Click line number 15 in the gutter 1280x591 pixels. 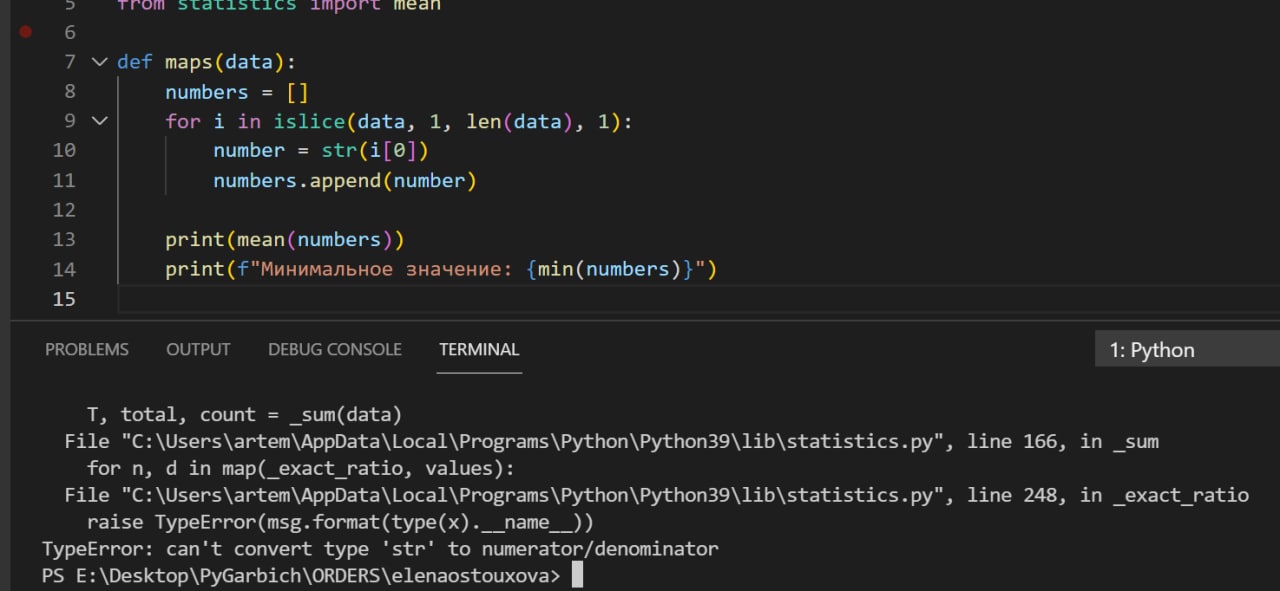[63, 299]
